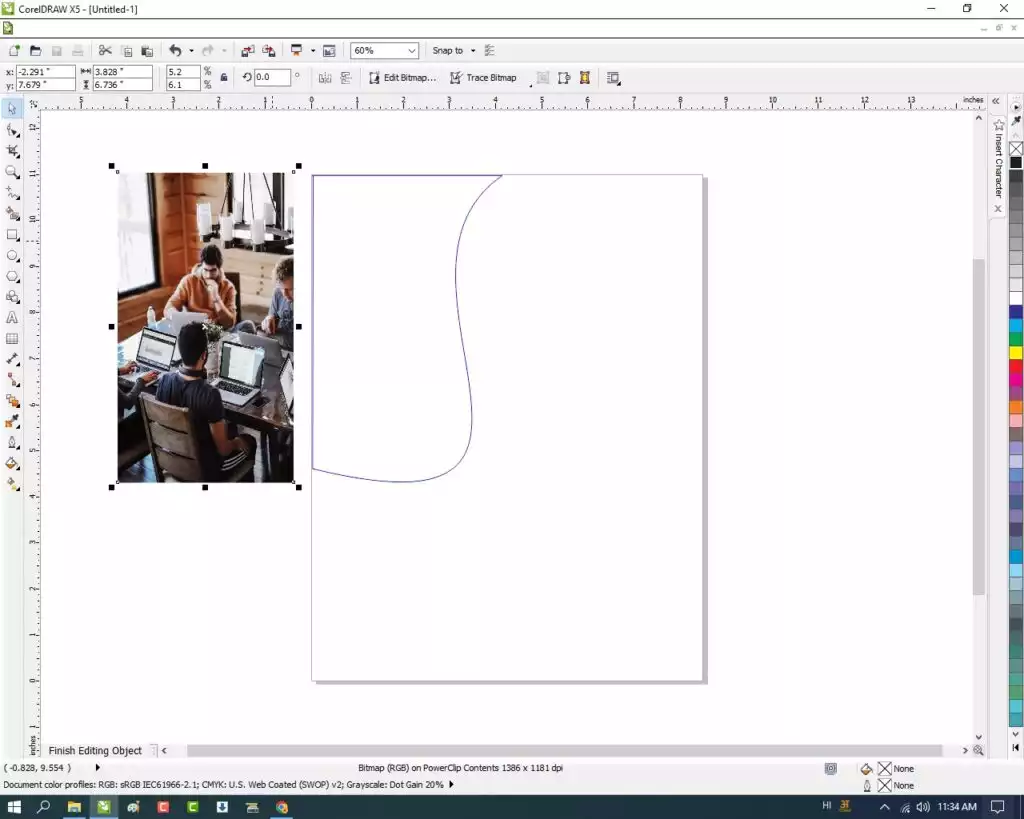
Task: Open Snap options icon
Action: click(x=489, y=50)
